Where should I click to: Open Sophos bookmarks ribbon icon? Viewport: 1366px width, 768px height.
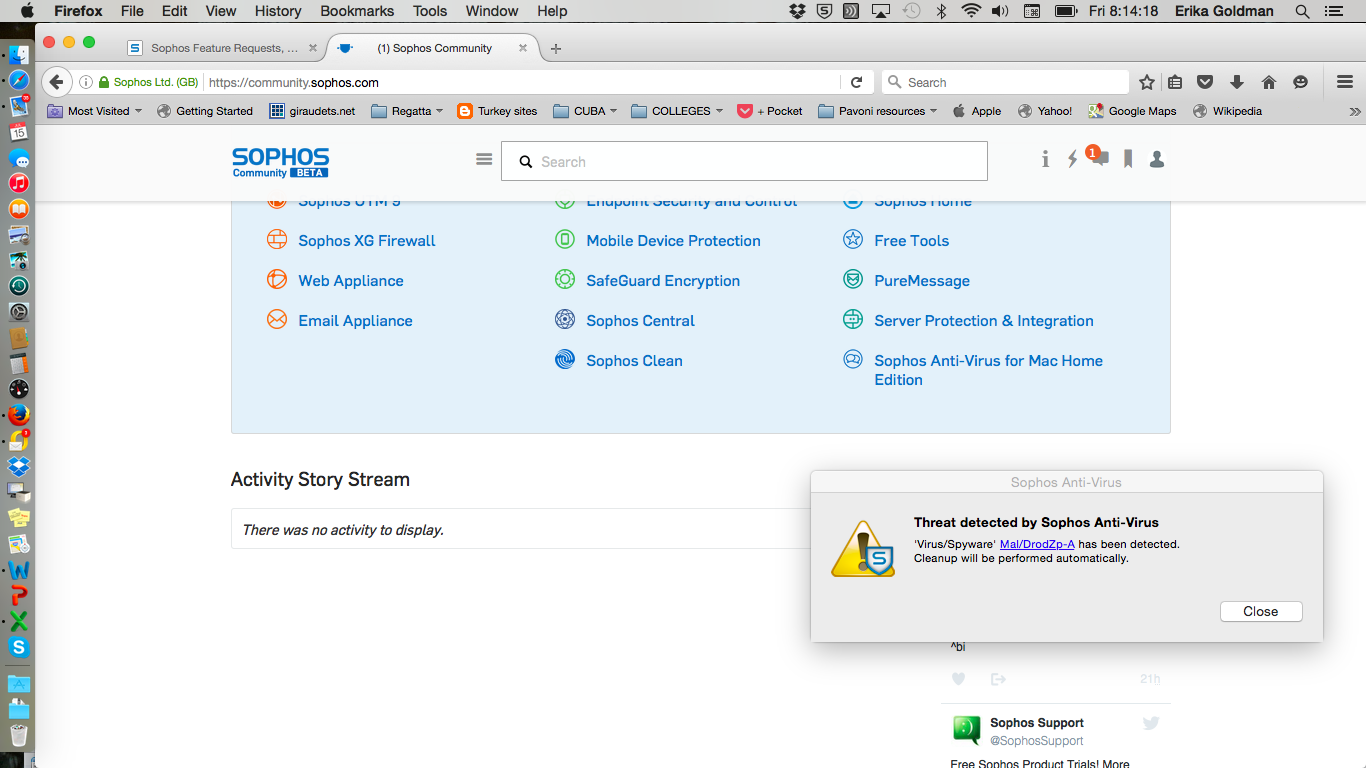1128,159
